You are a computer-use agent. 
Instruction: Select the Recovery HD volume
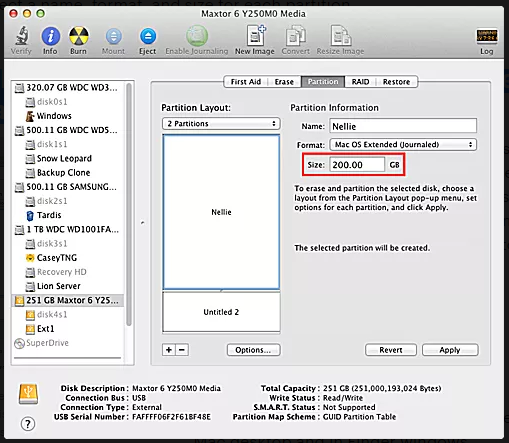click(56, 272)
